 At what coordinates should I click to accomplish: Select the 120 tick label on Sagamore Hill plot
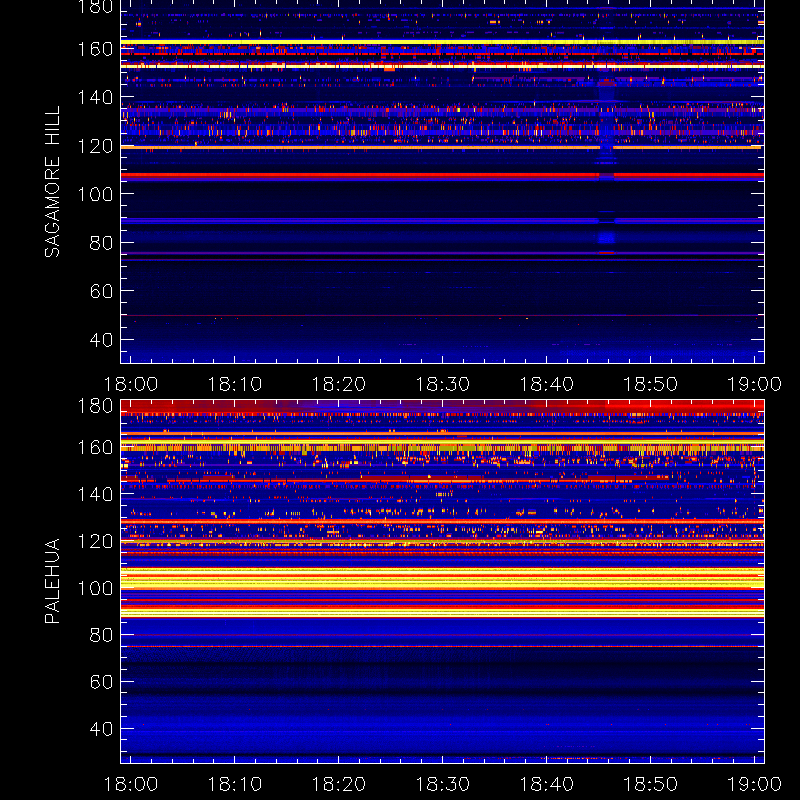point(95,146)
